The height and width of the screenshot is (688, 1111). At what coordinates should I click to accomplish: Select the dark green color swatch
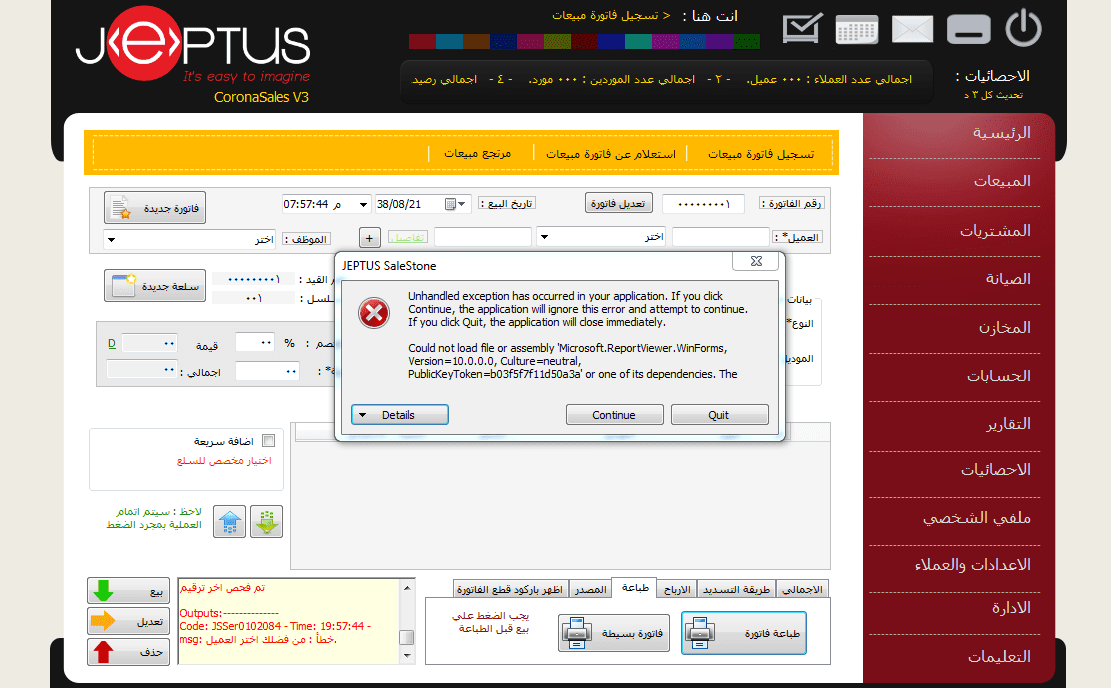(746, 41)
